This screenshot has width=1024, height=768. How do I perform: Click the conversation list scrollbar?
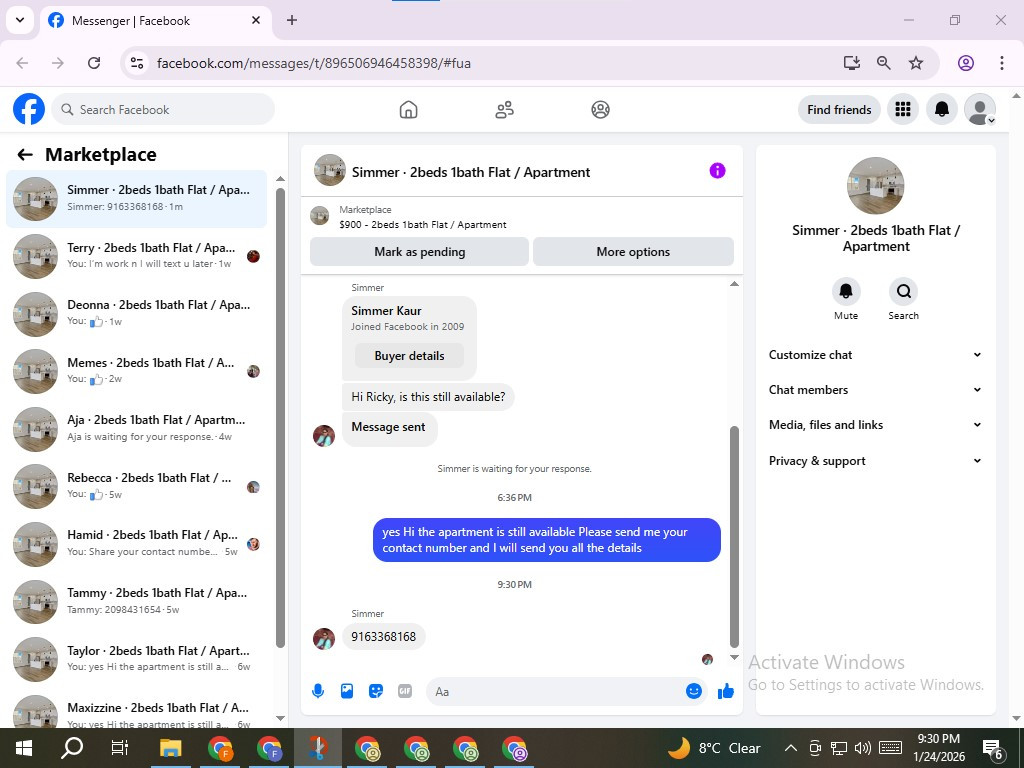pos(280,418)
